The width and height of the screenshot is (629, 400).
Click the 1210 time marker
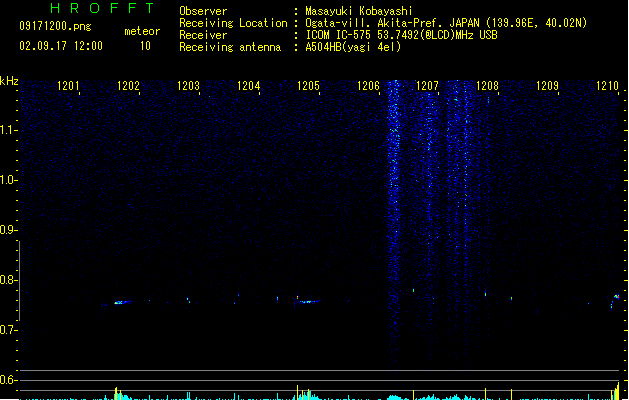[607, 86]
